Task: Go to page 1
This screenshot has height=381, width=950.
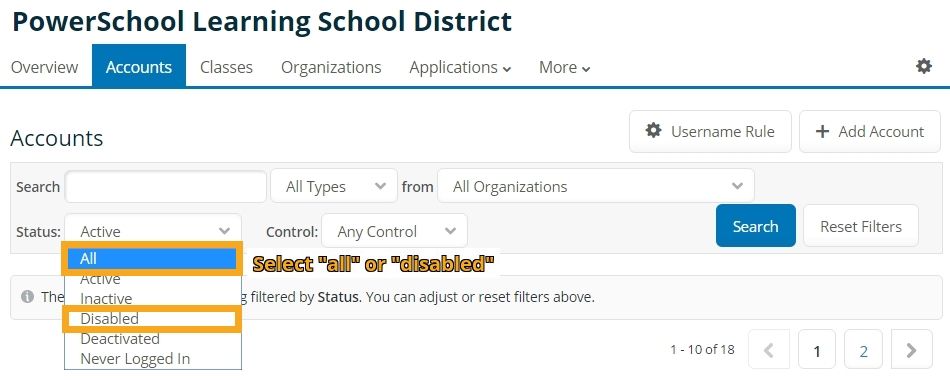Action: [x=817, y=350]
